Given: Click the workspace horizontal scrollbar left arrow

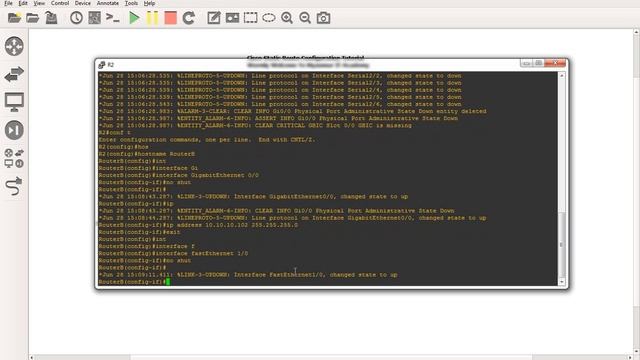Looking at the screenshot, I should [x=32, y=357].
